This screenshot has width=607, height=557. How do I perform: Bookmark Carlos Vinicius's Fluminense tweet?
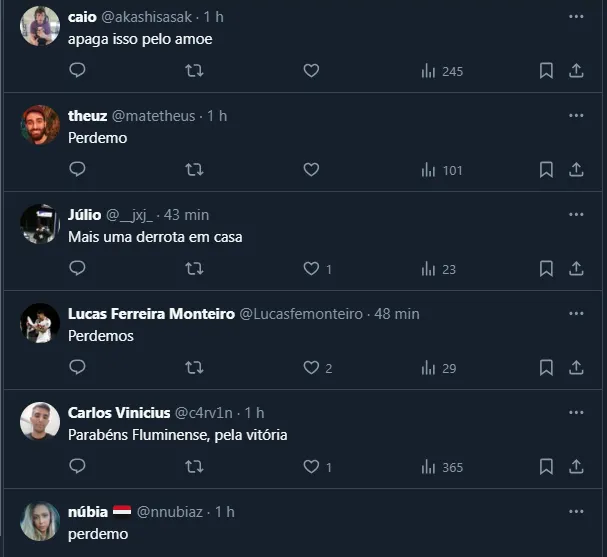[546, 467]
